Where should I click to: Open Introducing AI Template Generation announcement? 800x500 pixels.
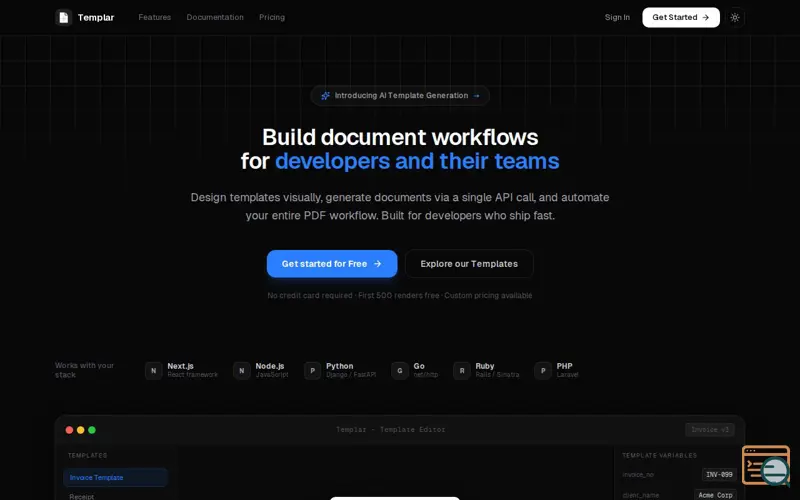pyautogui.click(x=400, y=95)
